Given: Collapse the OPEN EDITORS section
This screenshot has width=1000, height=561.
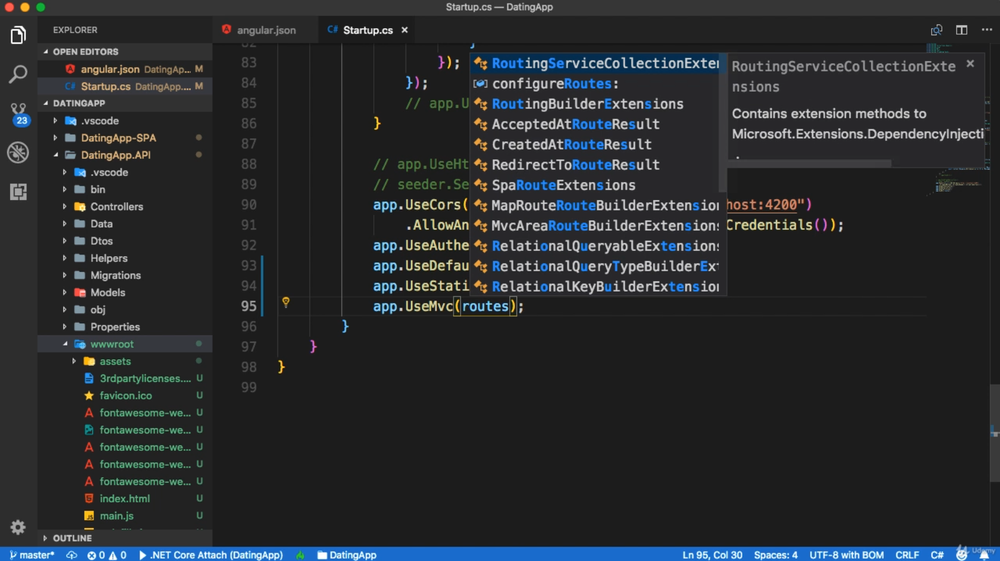Looking at the screenshot, I should click(125, 52).
